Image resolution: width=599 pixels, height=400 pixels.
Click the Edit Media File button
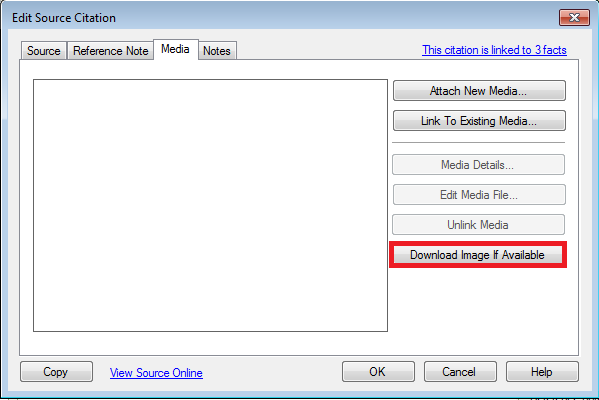[479, 195]
